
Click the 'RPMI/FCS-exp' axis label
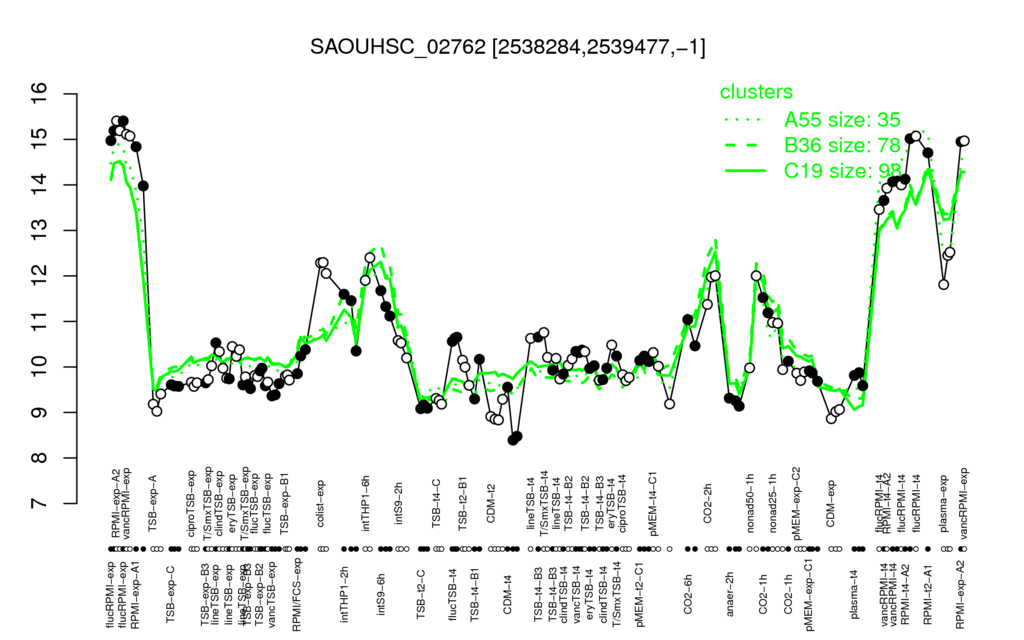pos(296,595)
